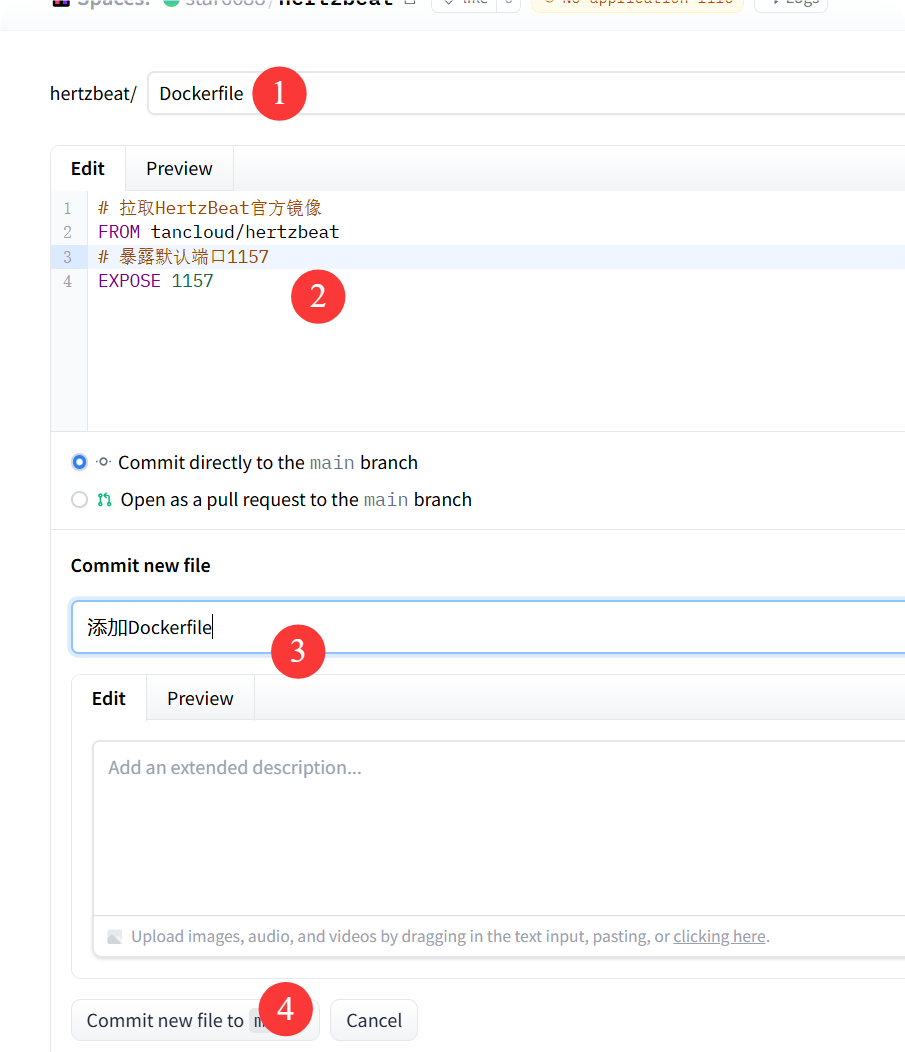Click the red circle numbered 1
Image resolution: width=905 pixels, height=1052 pixels.
pyautogui.click(x=279, y=94)
